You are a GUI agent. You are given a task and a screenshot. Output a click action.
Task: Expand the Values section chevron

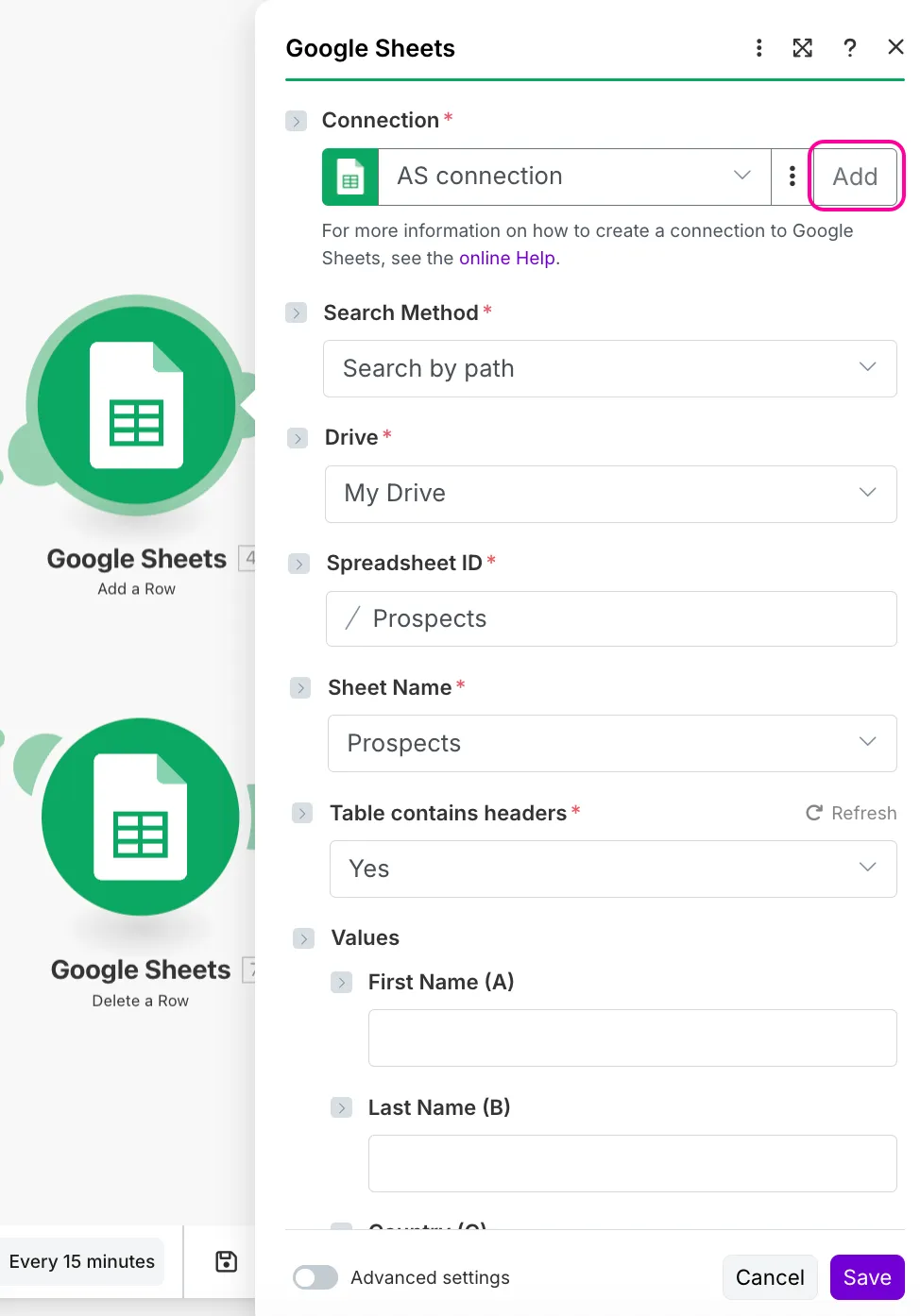click(x=303, y=938)
